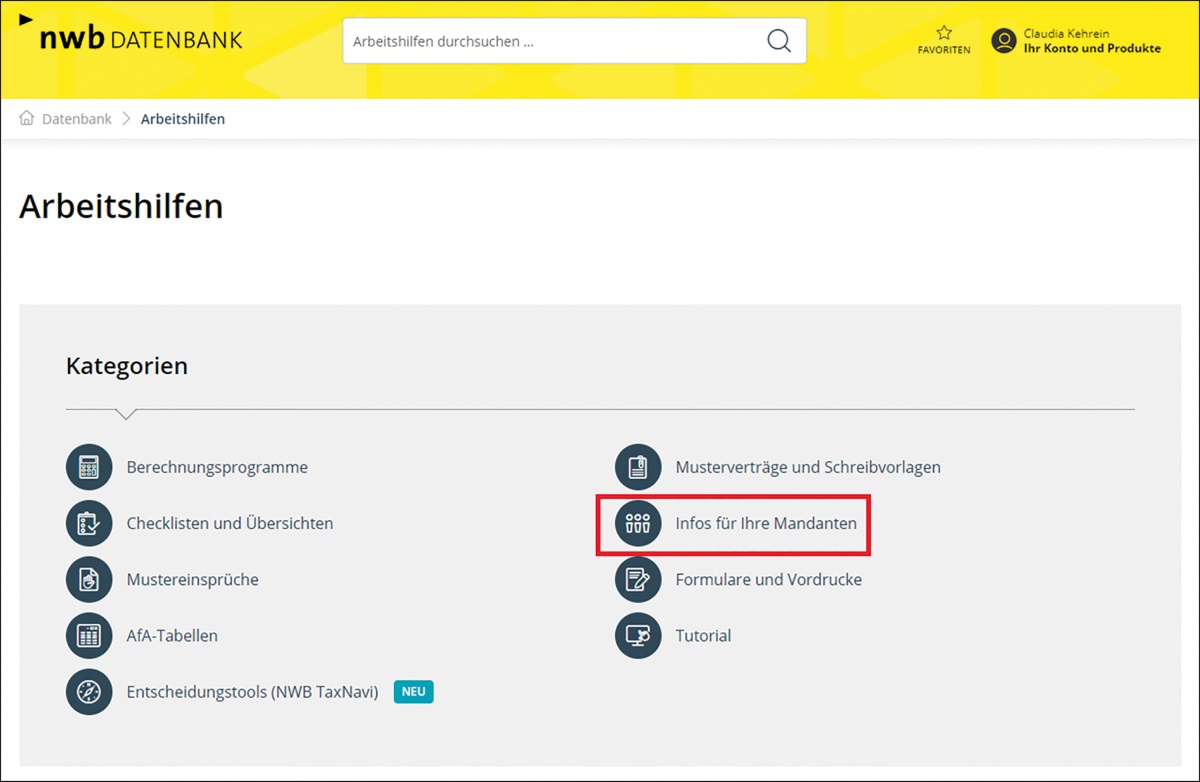Click the Infos für Ihre Mandanten icon
The image size is (1200, 782).
click(x=638, y=523)
